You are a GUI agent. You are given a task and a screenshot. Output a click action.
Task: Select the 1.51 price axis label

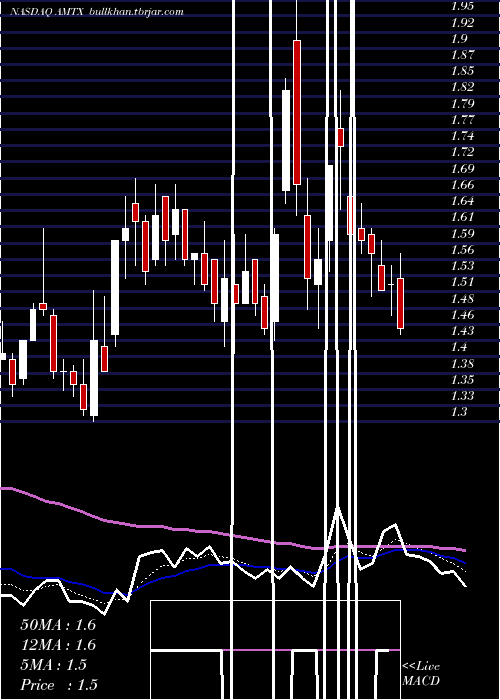[462, 282]
